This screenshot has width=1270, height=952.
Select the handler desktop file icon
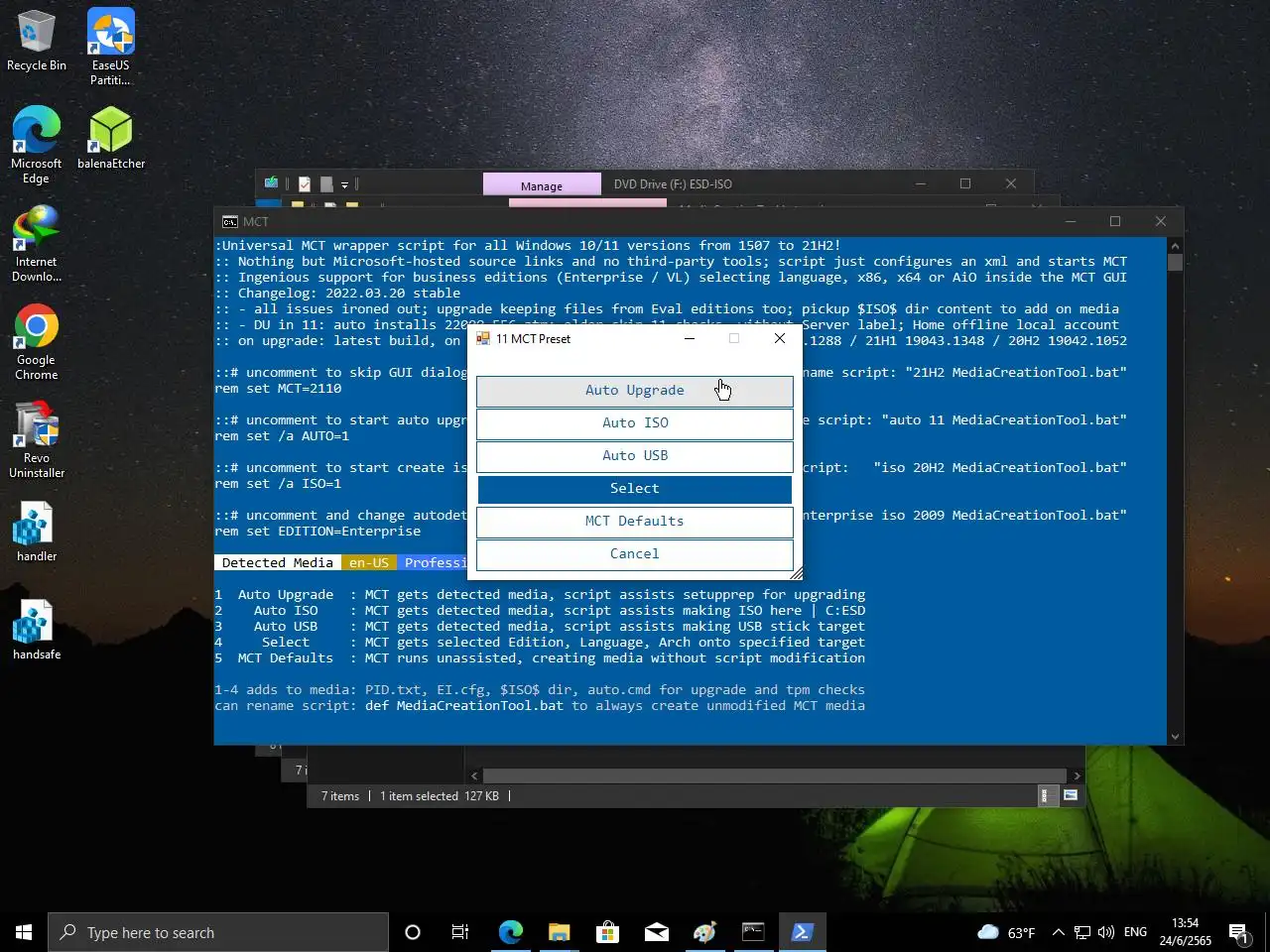pos(37,532)
